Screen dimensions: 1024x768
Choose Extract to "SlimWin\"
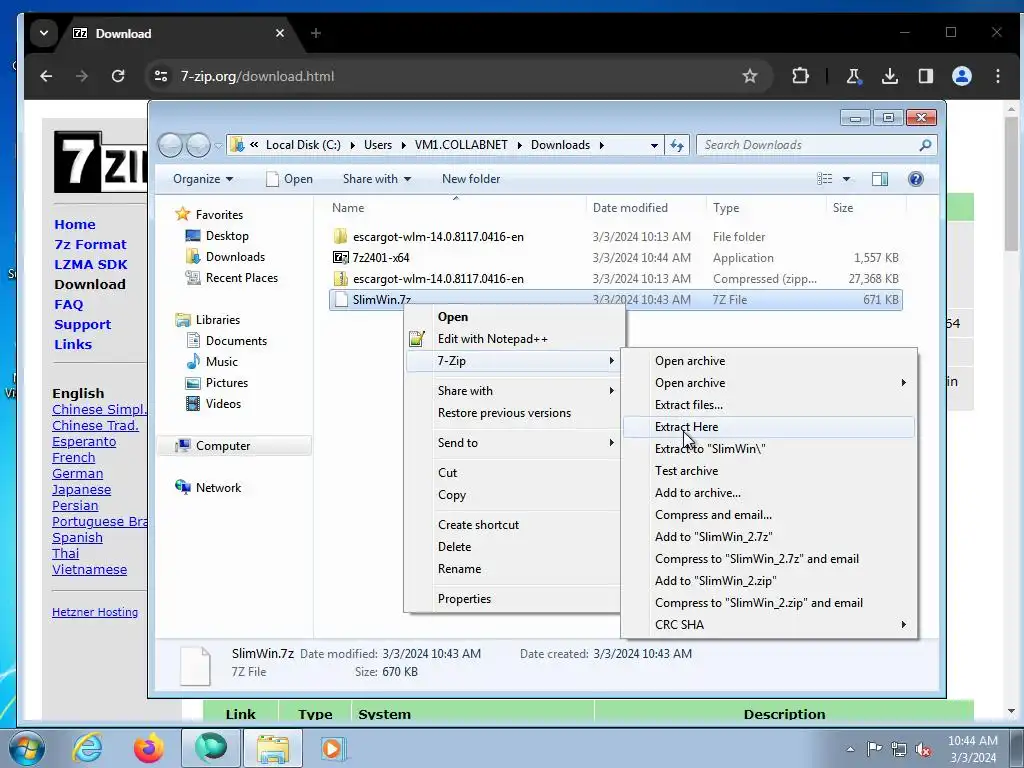(768, 449)
